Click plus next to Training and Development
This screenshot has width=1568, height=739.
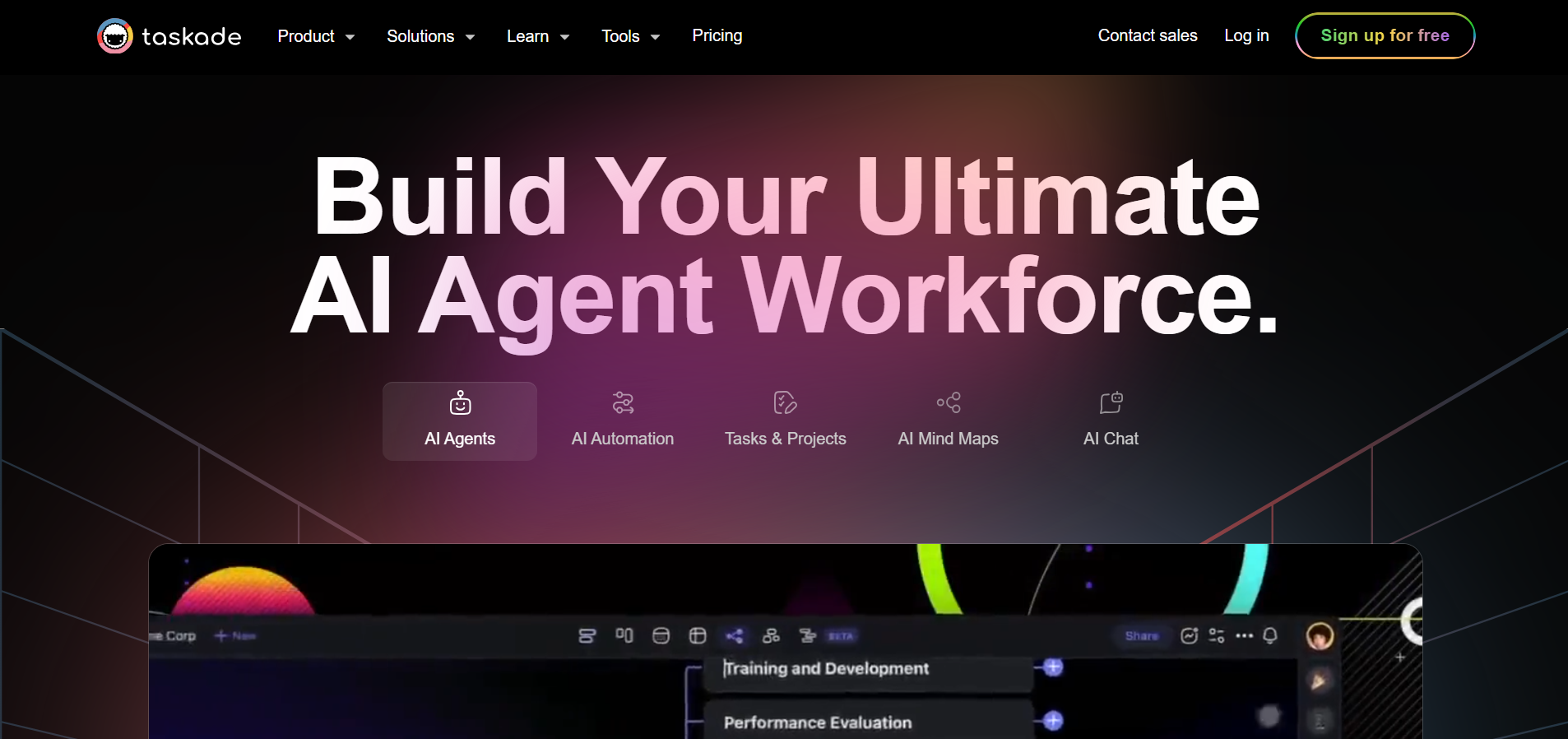pos(1053,667)
